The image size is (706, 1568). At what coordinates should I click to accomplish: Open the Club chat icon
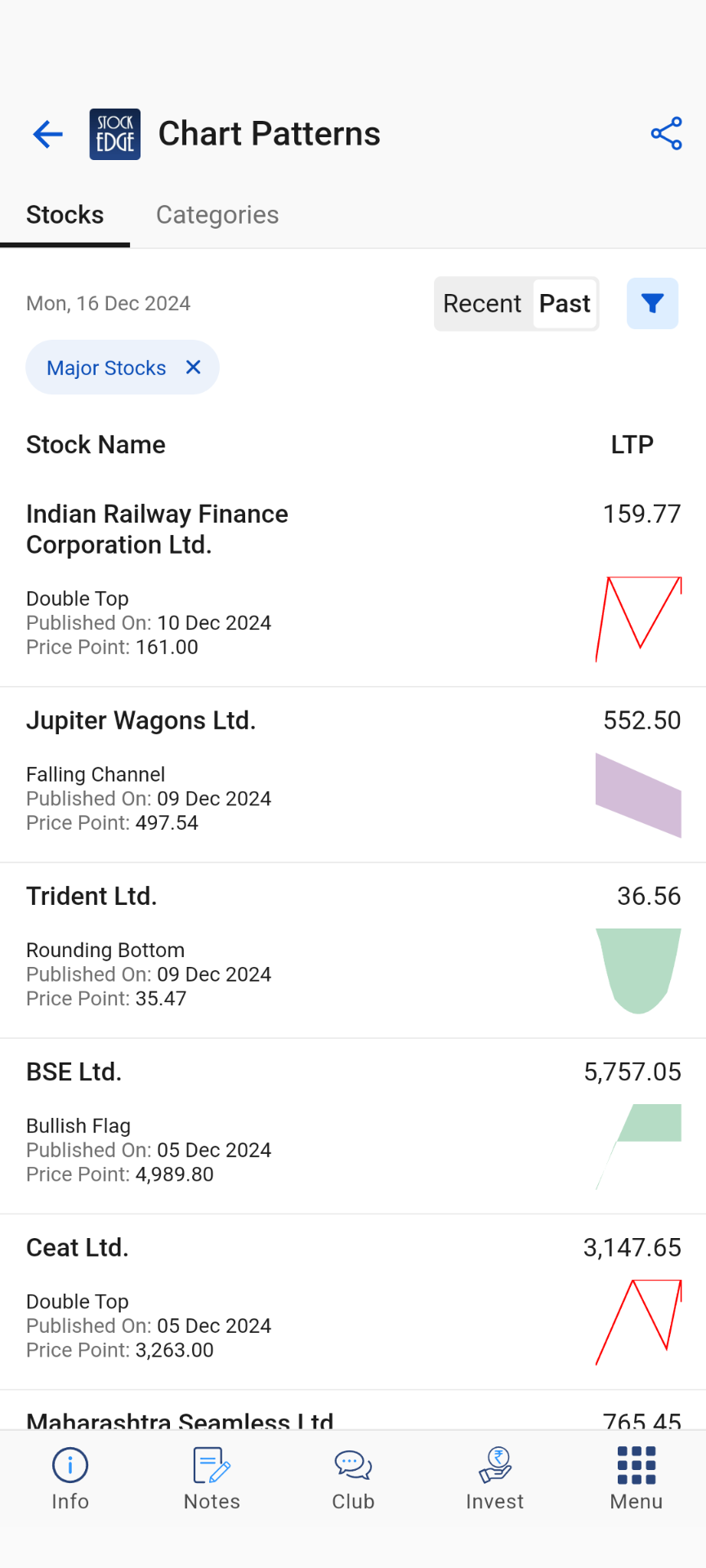(353, 1477)
